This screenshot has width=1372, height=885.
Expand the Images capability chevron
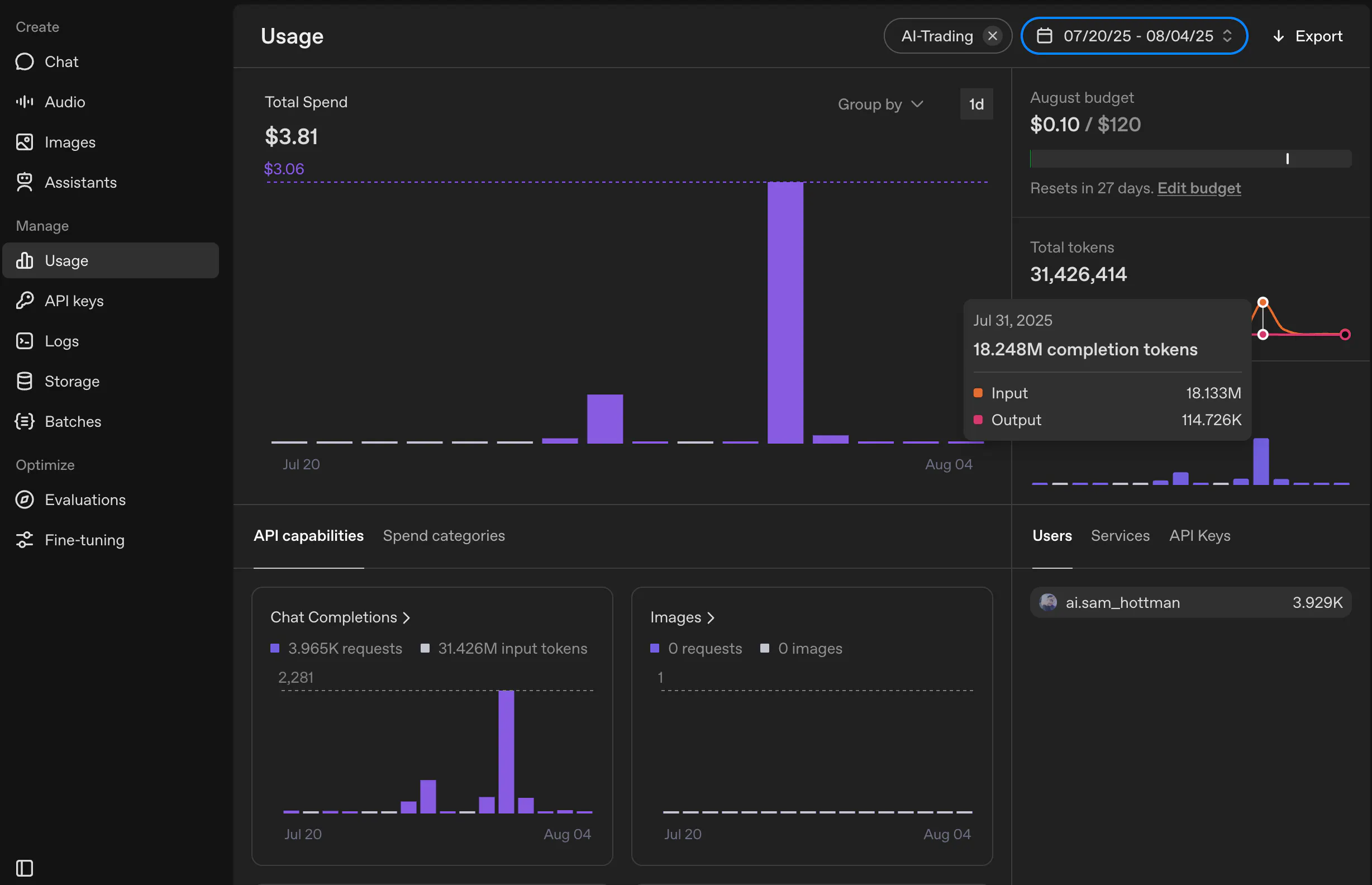tap(711, 617)
